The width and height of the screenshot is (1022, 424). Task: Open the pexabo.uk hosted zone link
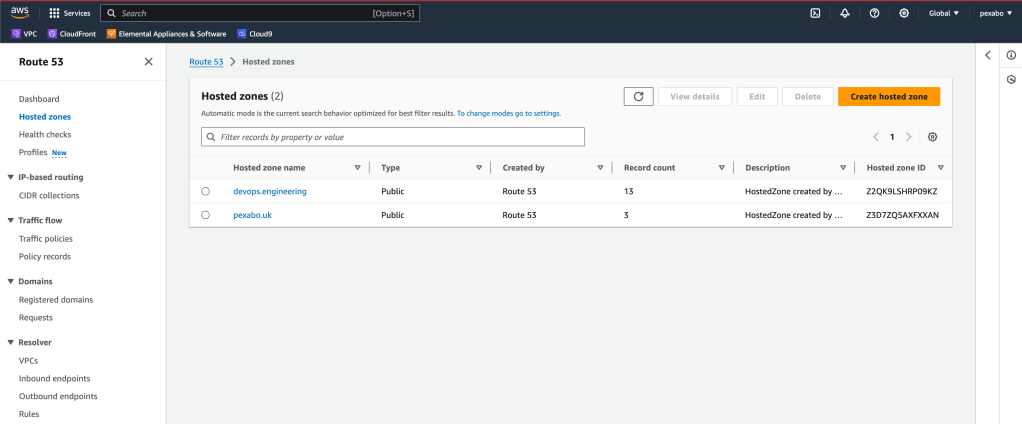point(252,215)
